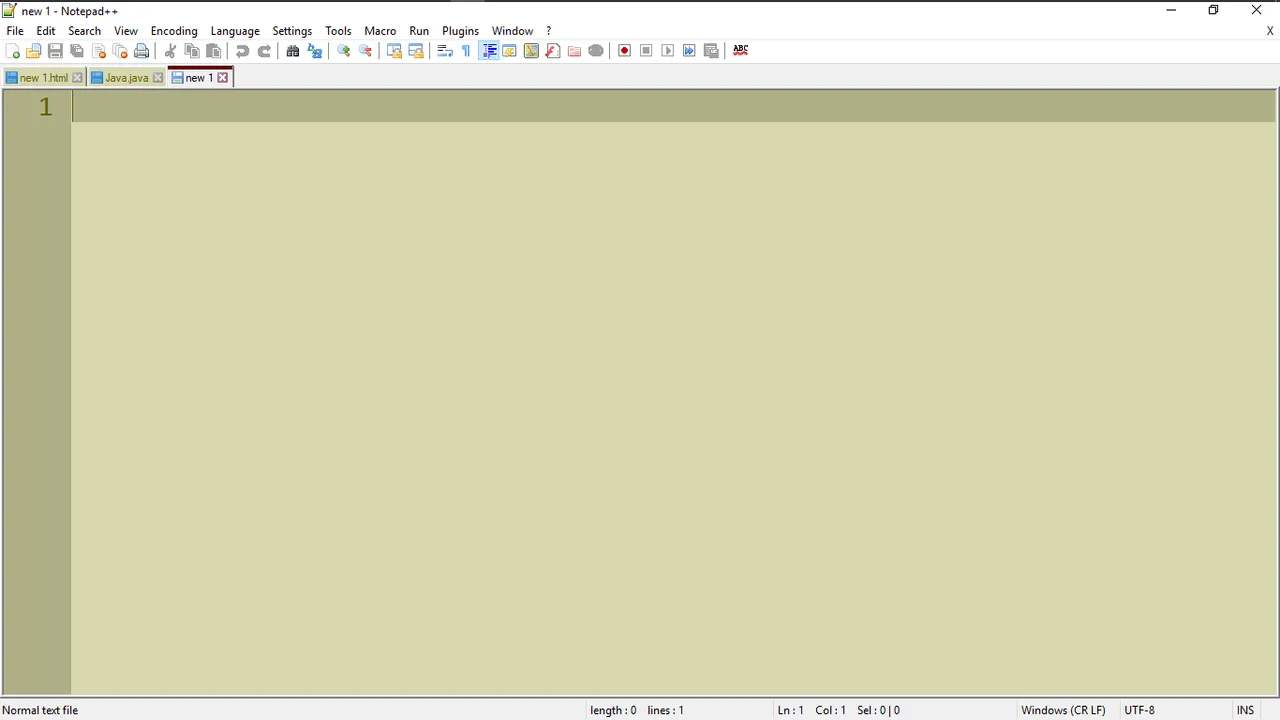Viewport: 1280px width, 720px height.
Task: Open Find with the binoculars icon
Action: pyautogui.click(x=293, y=51)
